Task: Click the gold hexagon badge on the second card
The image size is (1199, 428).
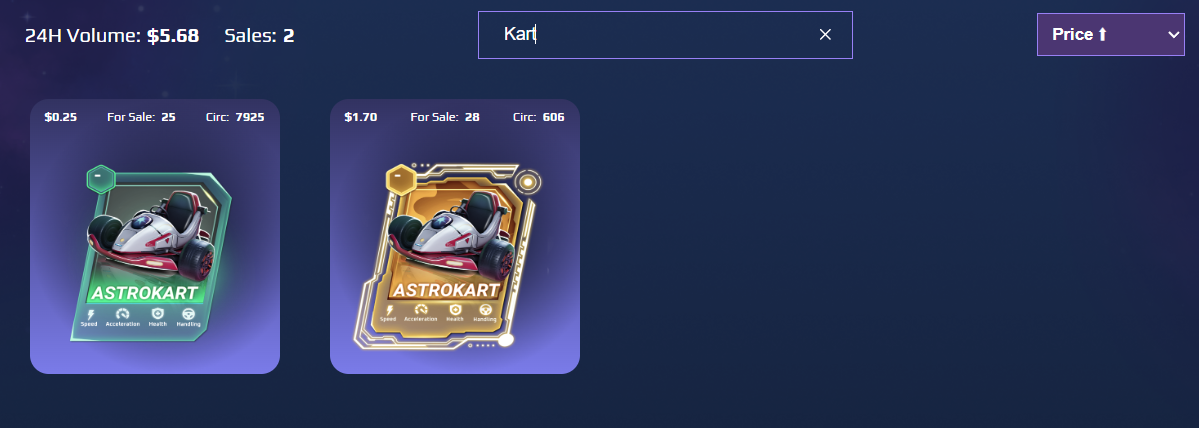Action: coord(401,180)
